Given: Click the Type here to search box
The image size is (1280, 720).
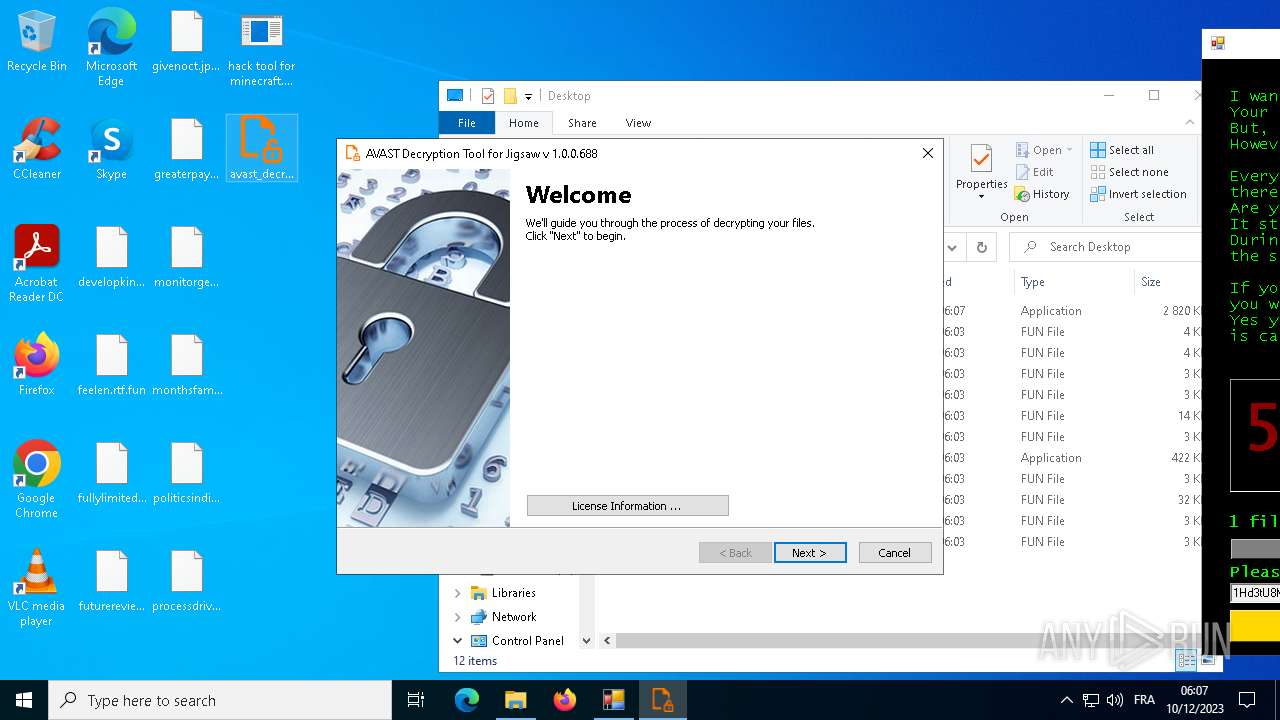Looking at the screenshot, I should pos(220,700).
